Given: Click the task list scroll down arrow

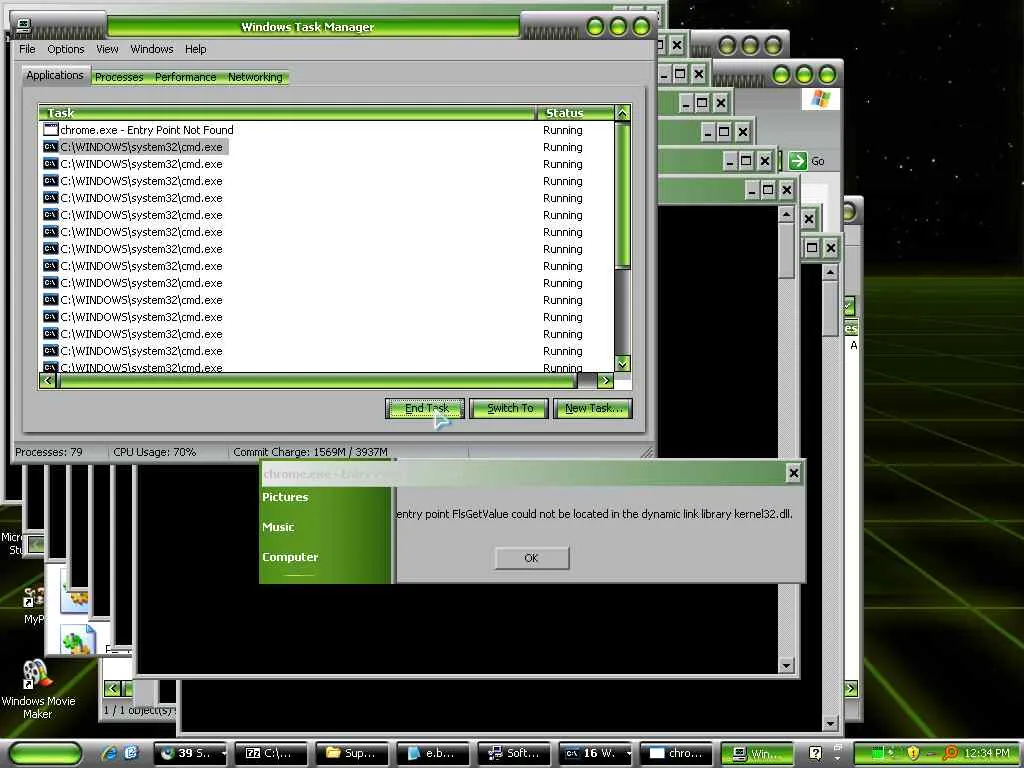Looking at the screenshot, I should click(x=622, y=364).
